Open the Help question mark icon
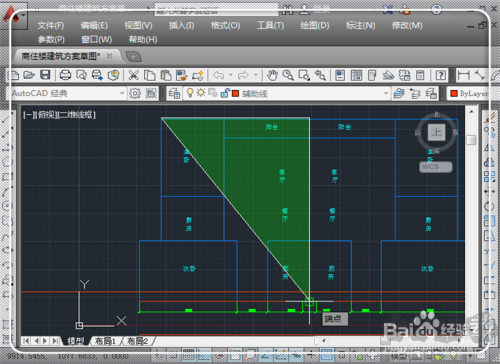This screenshot has height=364, width=500. pos(441,75)
